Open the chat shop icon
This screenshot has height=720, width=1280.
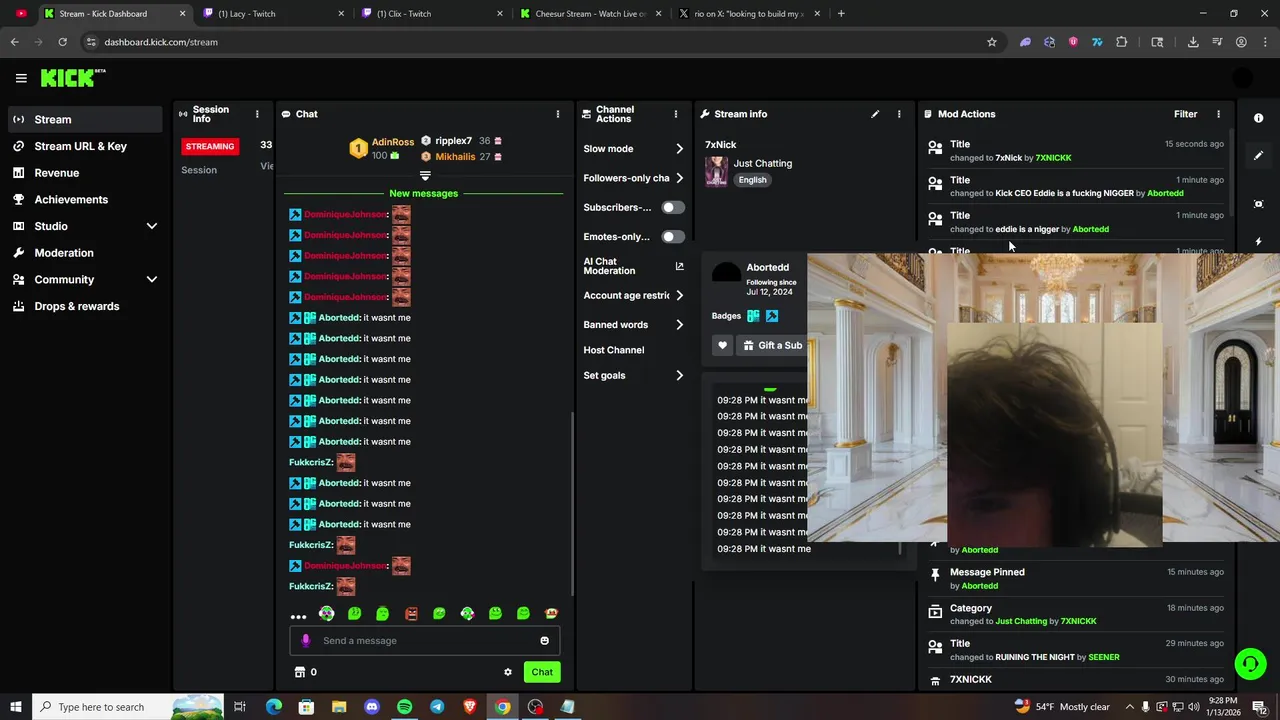point(299,672)
